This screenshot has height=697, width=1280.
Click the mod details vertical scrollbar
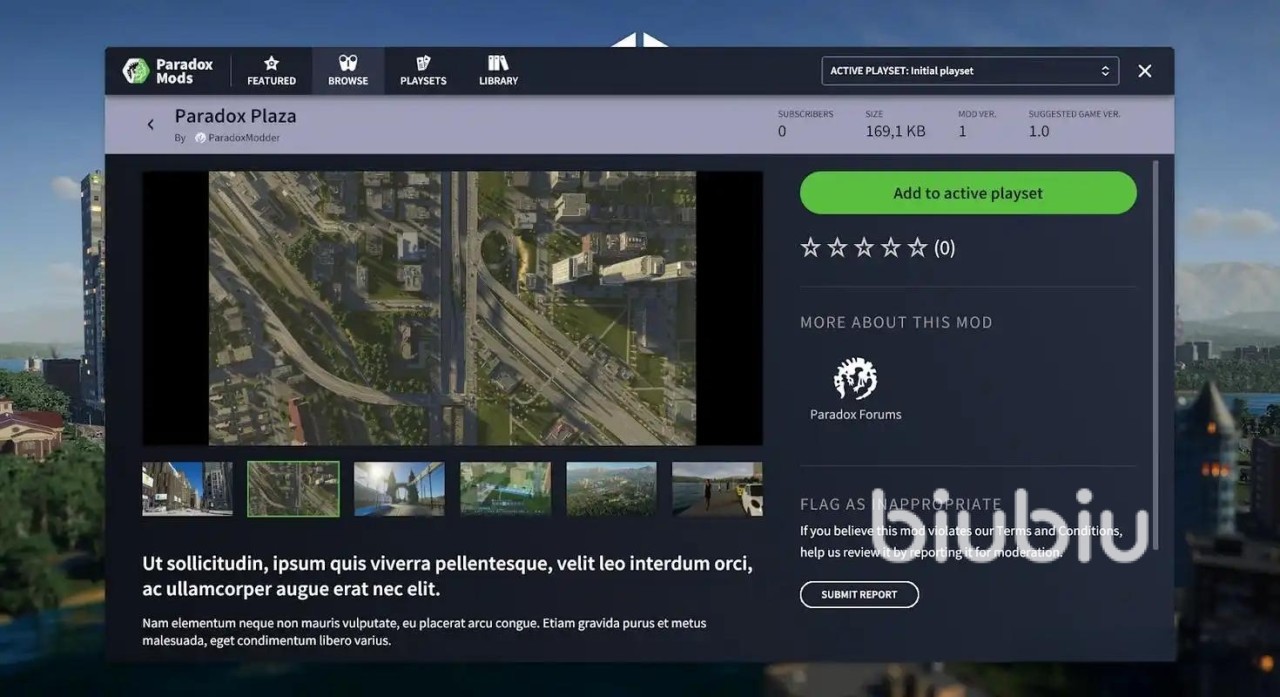[1156, 350]
